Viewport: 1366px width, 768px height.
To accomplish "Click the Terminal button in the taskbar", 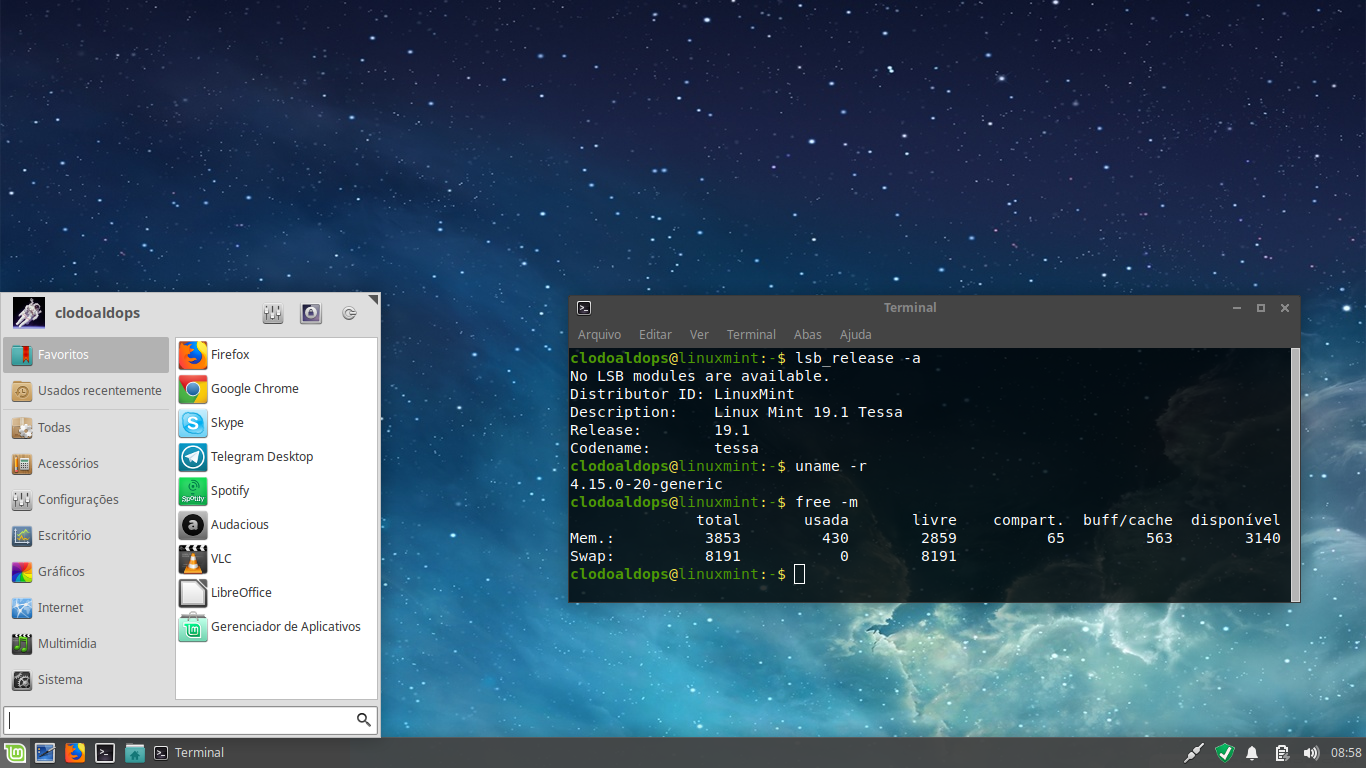I will [x=189, y=753].
